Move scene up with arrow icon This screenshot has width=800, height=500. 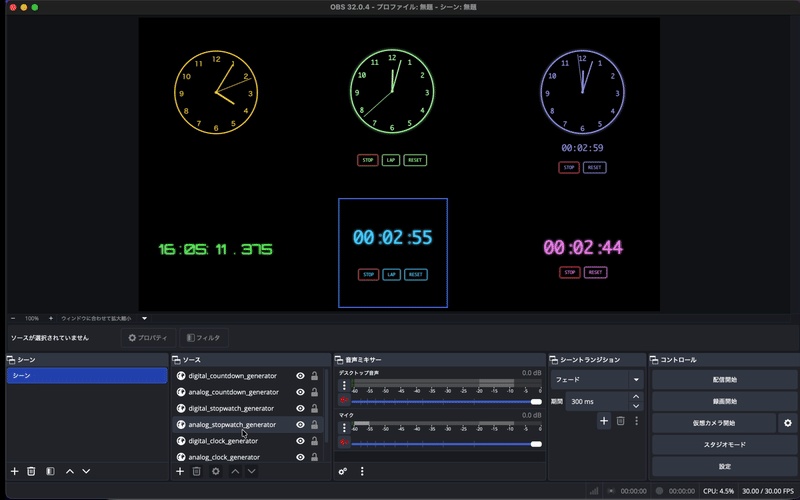tap(70, 471)
